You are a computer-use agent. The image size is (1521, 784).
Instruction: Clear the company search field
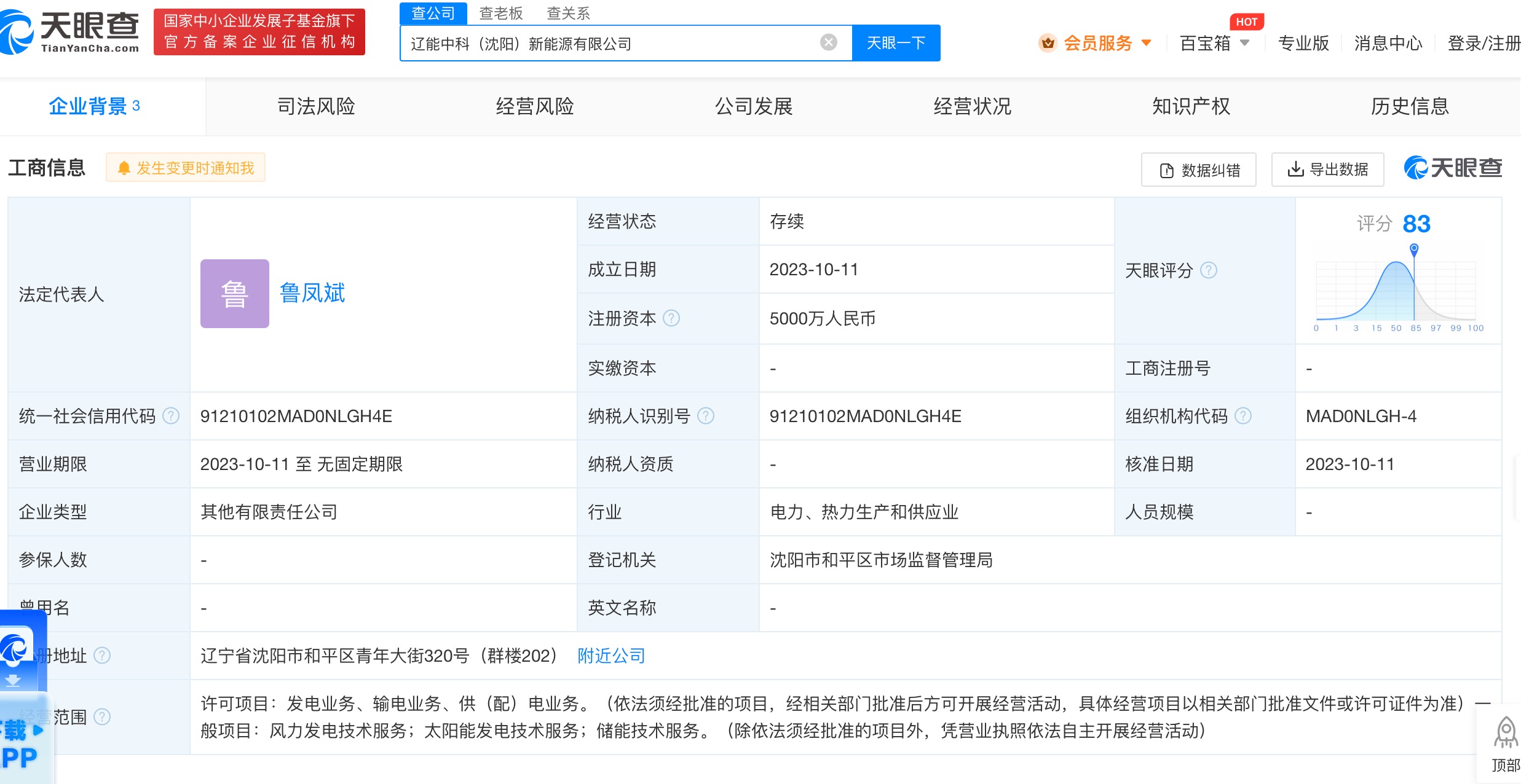pos(828,42)
